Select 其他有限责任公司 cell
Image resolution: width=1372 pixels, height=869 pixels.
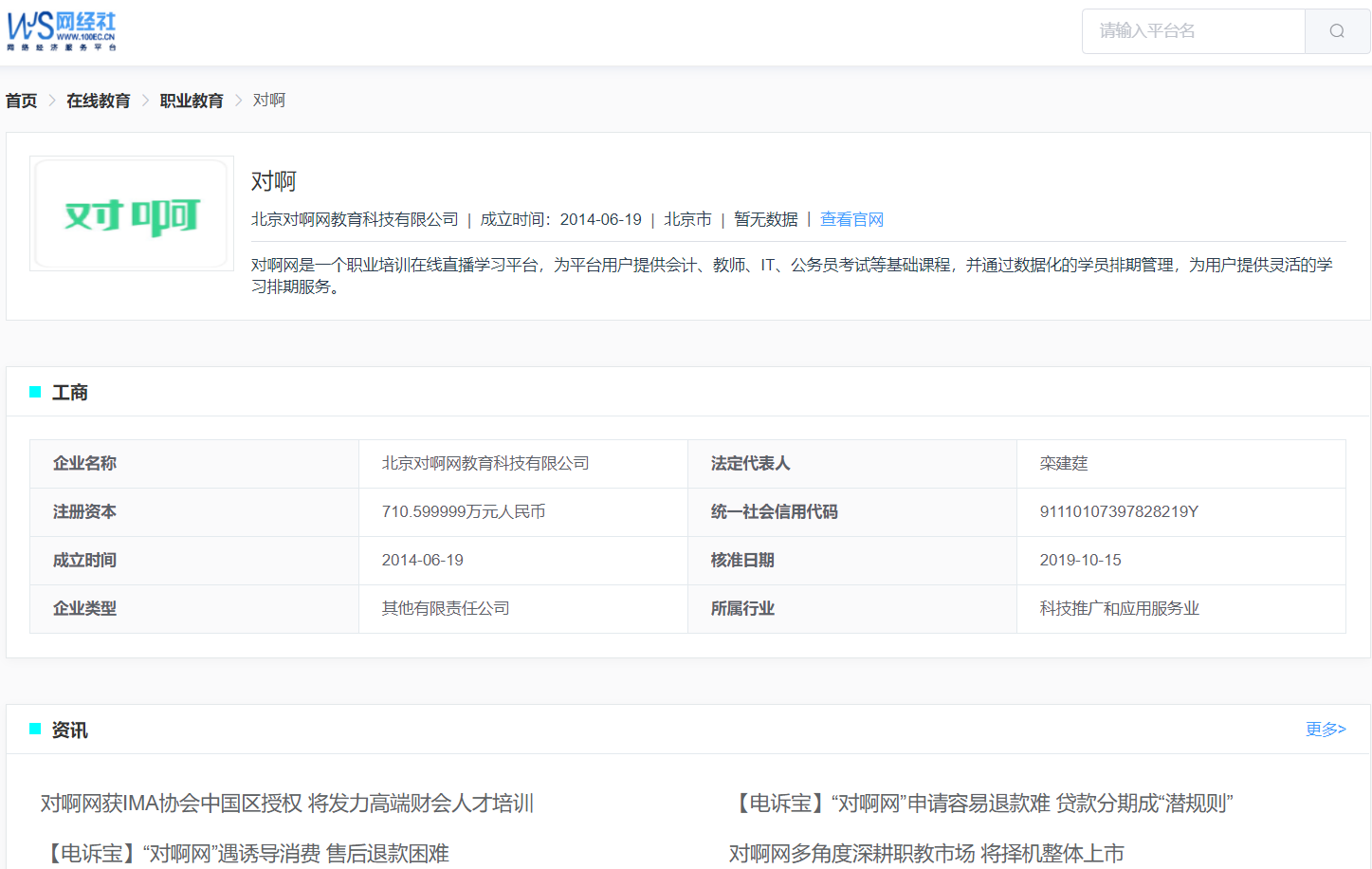click(523, 609)
